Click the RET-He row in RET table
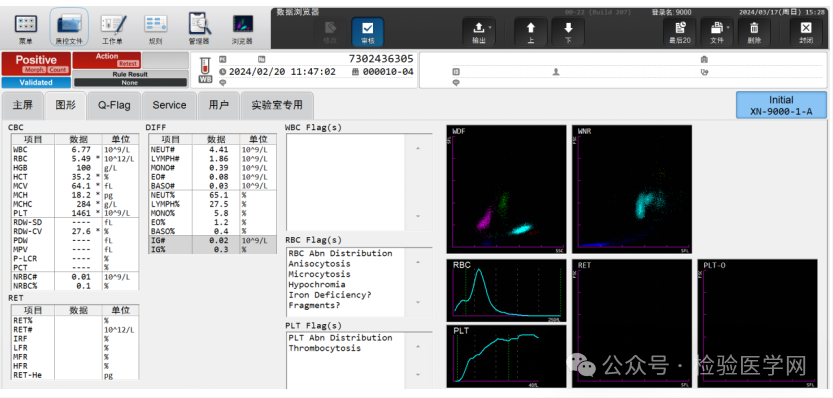Screen dimensions: 833x398 click(x=75, y=375)
